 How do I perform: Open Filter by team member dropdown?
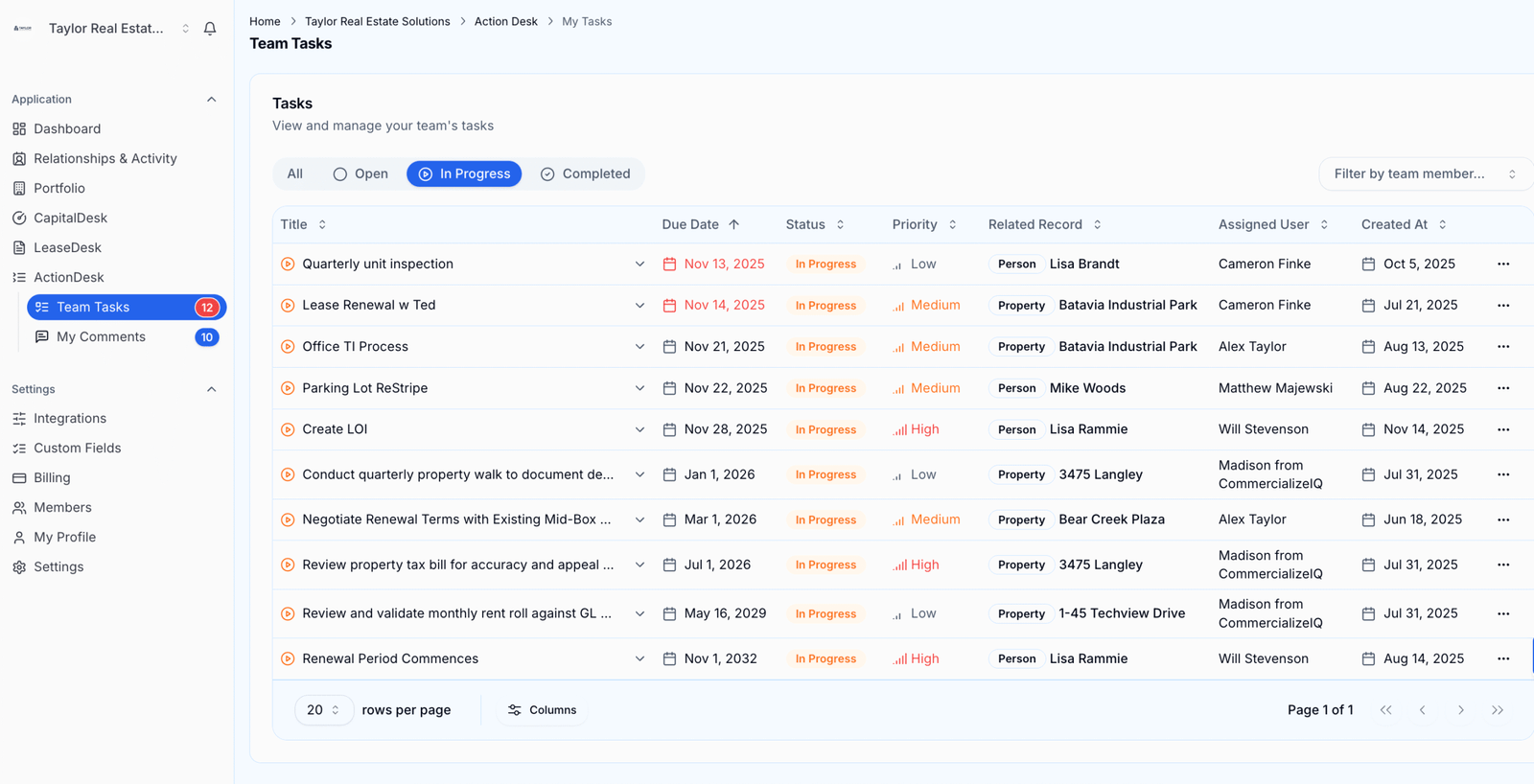pos(1424,173)
